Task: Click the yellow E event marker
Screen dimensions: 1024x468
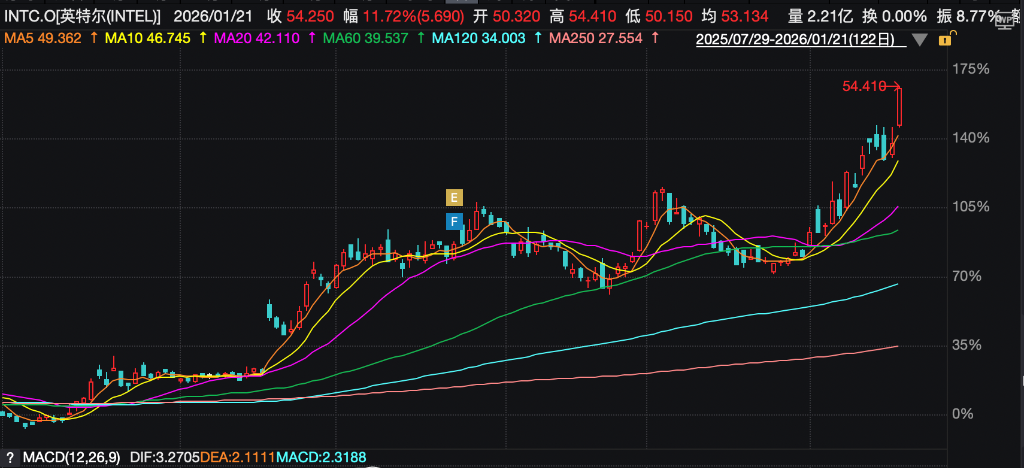Action: click(x=454, y=196)
